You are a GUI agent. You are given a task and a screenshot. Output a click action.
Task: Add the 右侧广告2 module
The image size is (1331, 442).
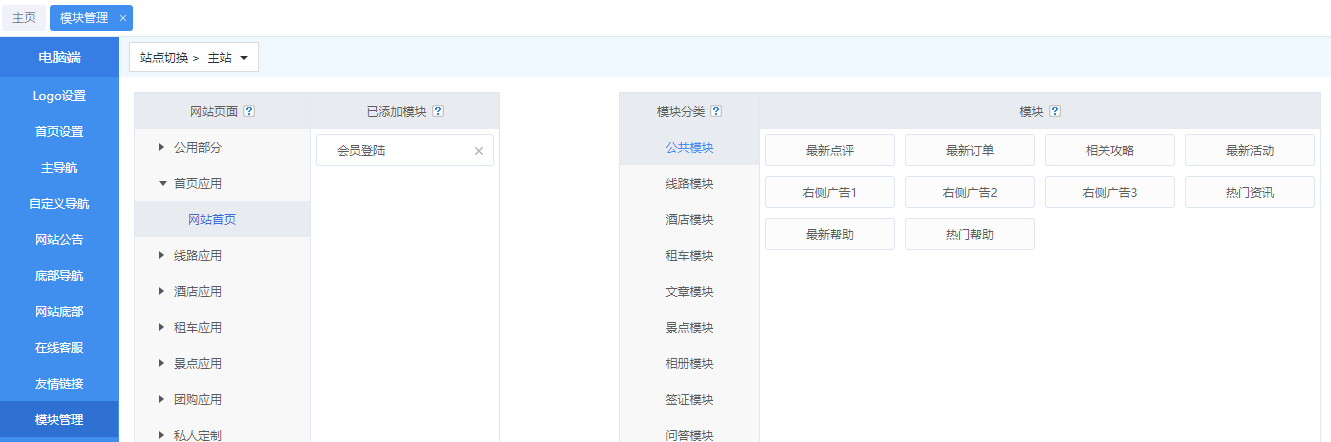(x=969, y=192)
